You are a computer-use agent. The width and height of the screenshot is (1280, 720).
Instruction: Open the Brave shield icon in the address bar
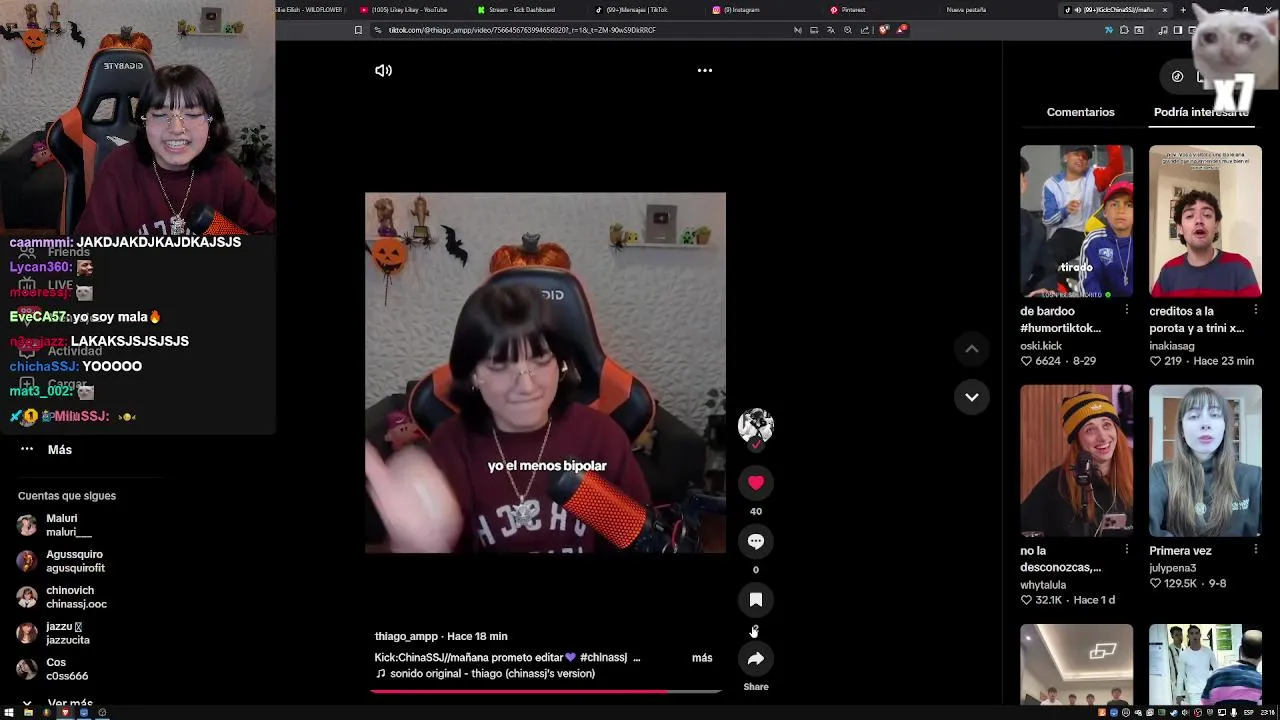click(884, 30)
